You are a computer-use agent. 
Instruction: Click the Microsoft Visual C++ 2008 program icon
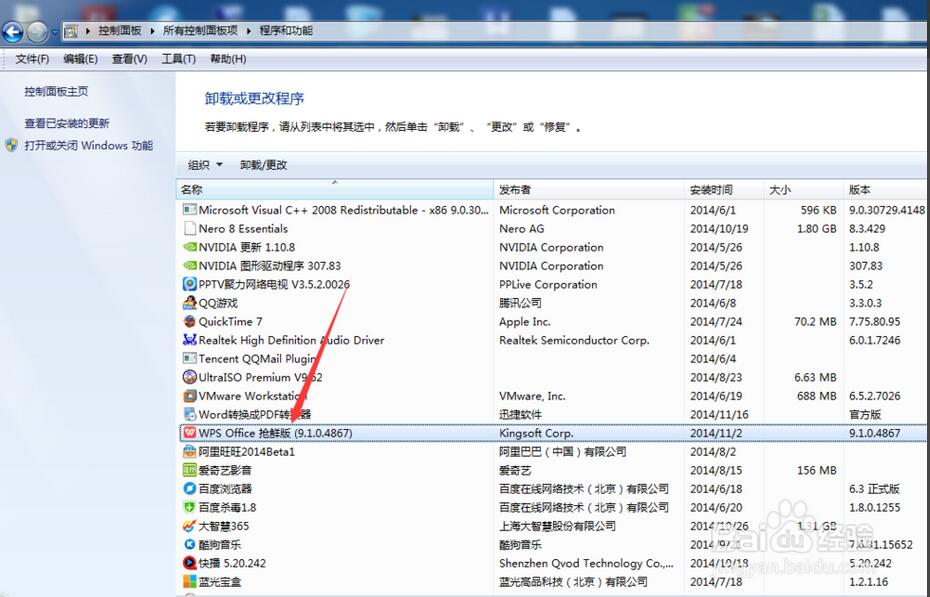pyautogui.click(x=189, y=210)
